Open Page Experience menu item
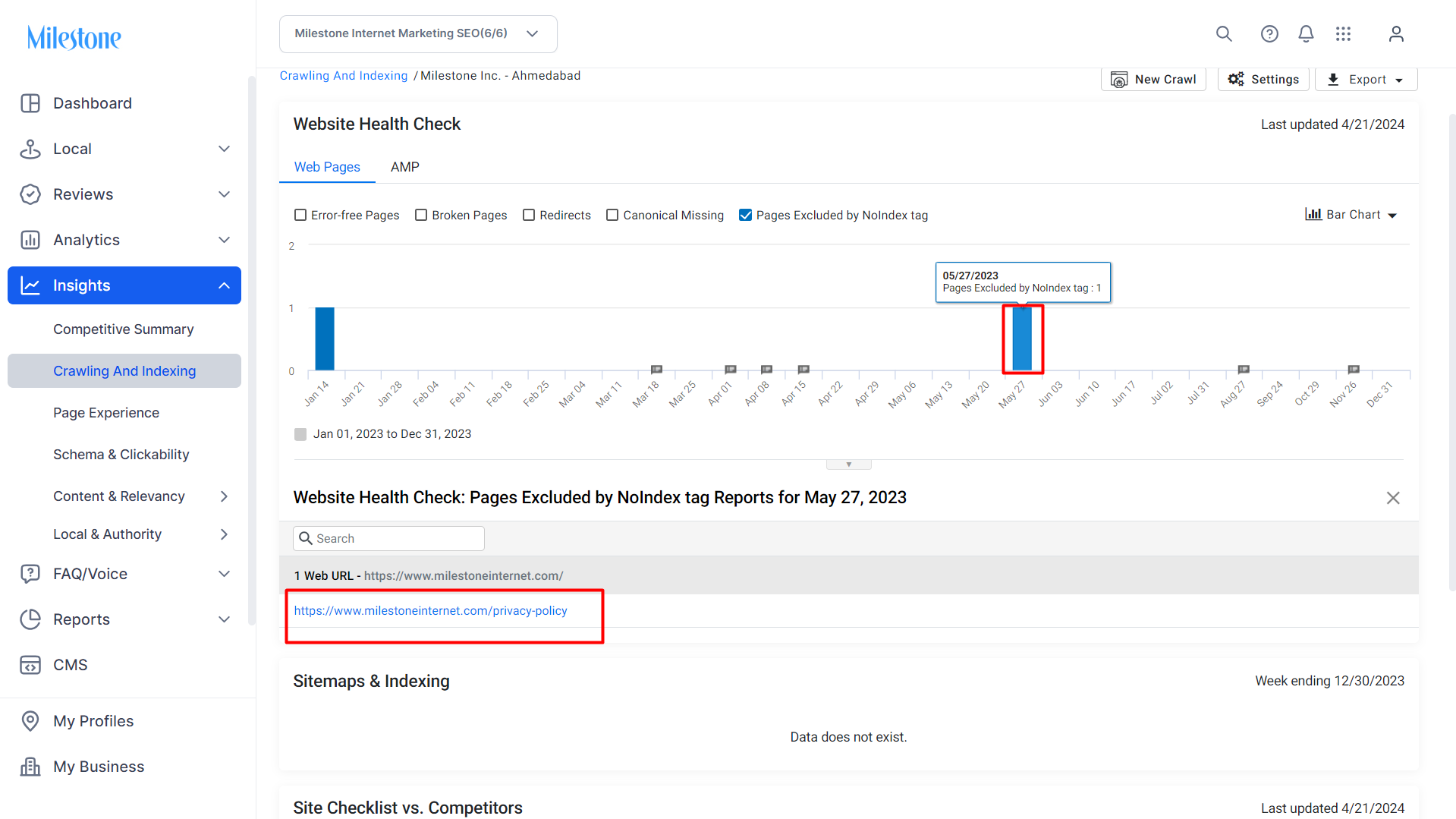This screenshot has height=819, width=1456. (106, 413)
